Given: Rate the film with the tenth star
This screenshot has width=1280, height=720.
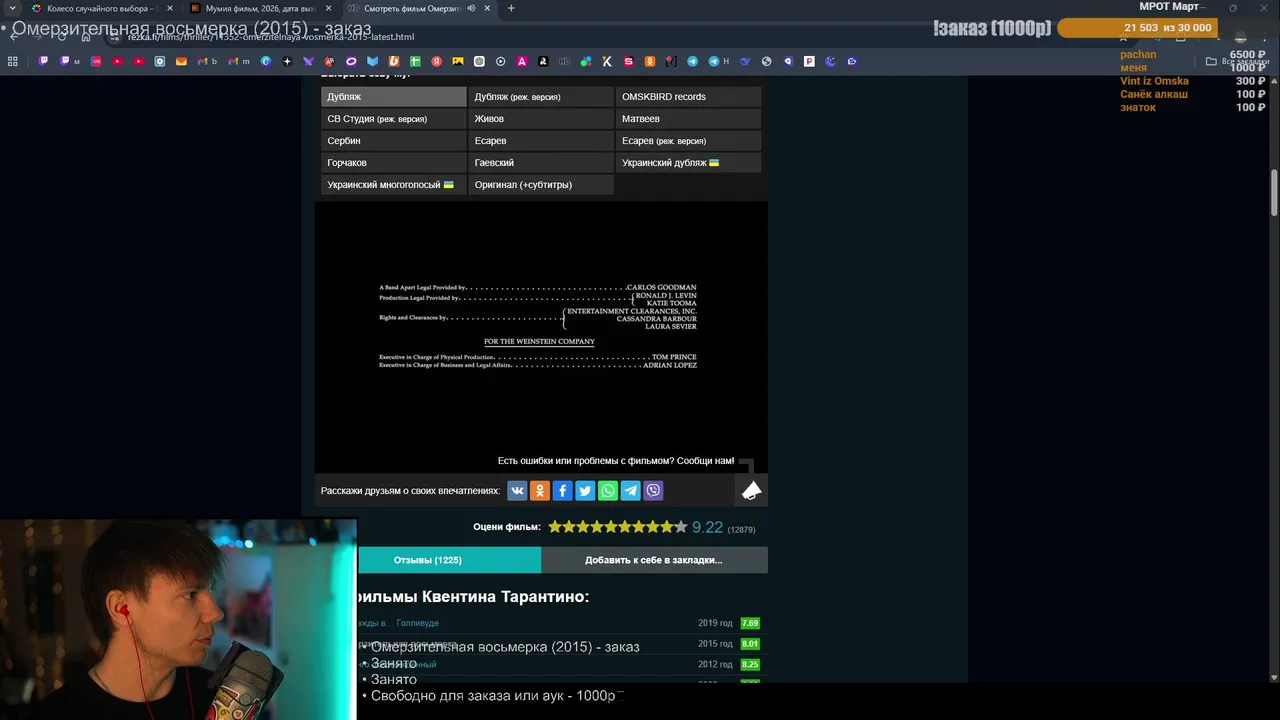Looking at the screenshot, I should pyautogui.click(x=681, y=527).
